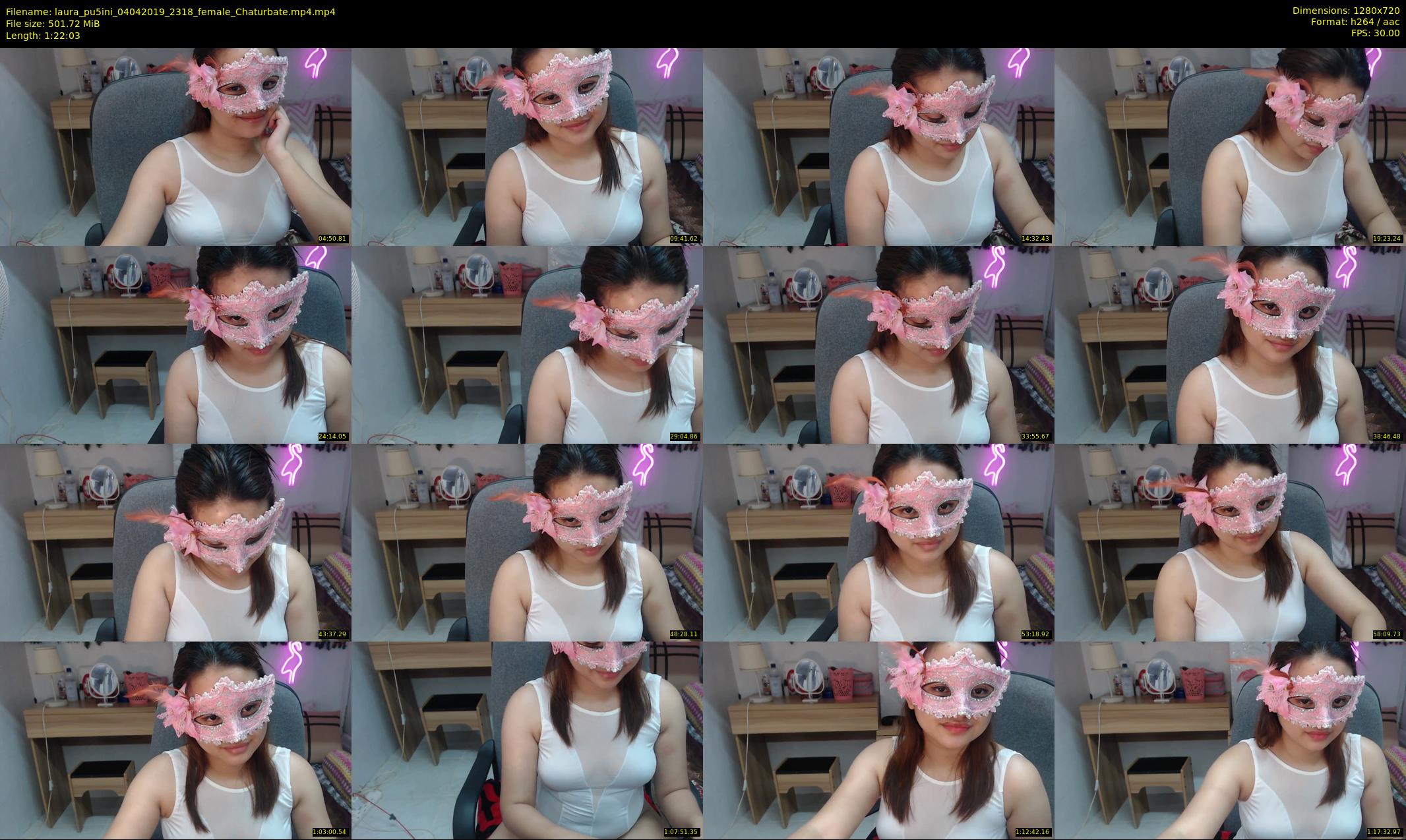1406x840 pixels.
Task: Click the thumbnail timestamped 1:03:00.54
Action: pos(175,740)
